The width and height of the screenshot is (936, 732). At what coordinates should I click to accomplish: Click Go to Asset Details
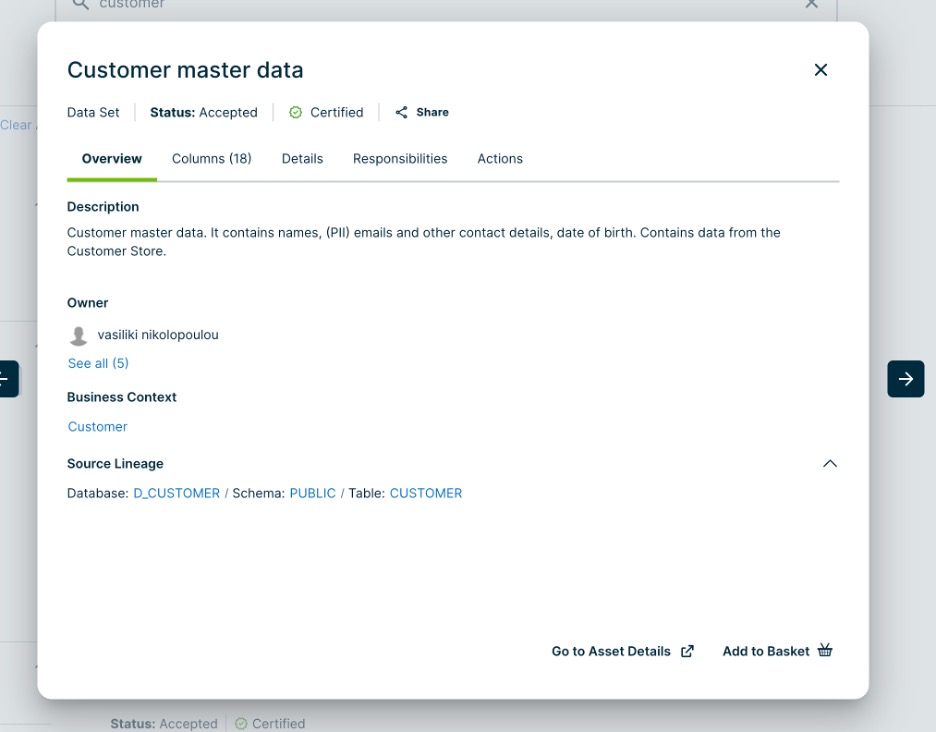coord(611,651)
